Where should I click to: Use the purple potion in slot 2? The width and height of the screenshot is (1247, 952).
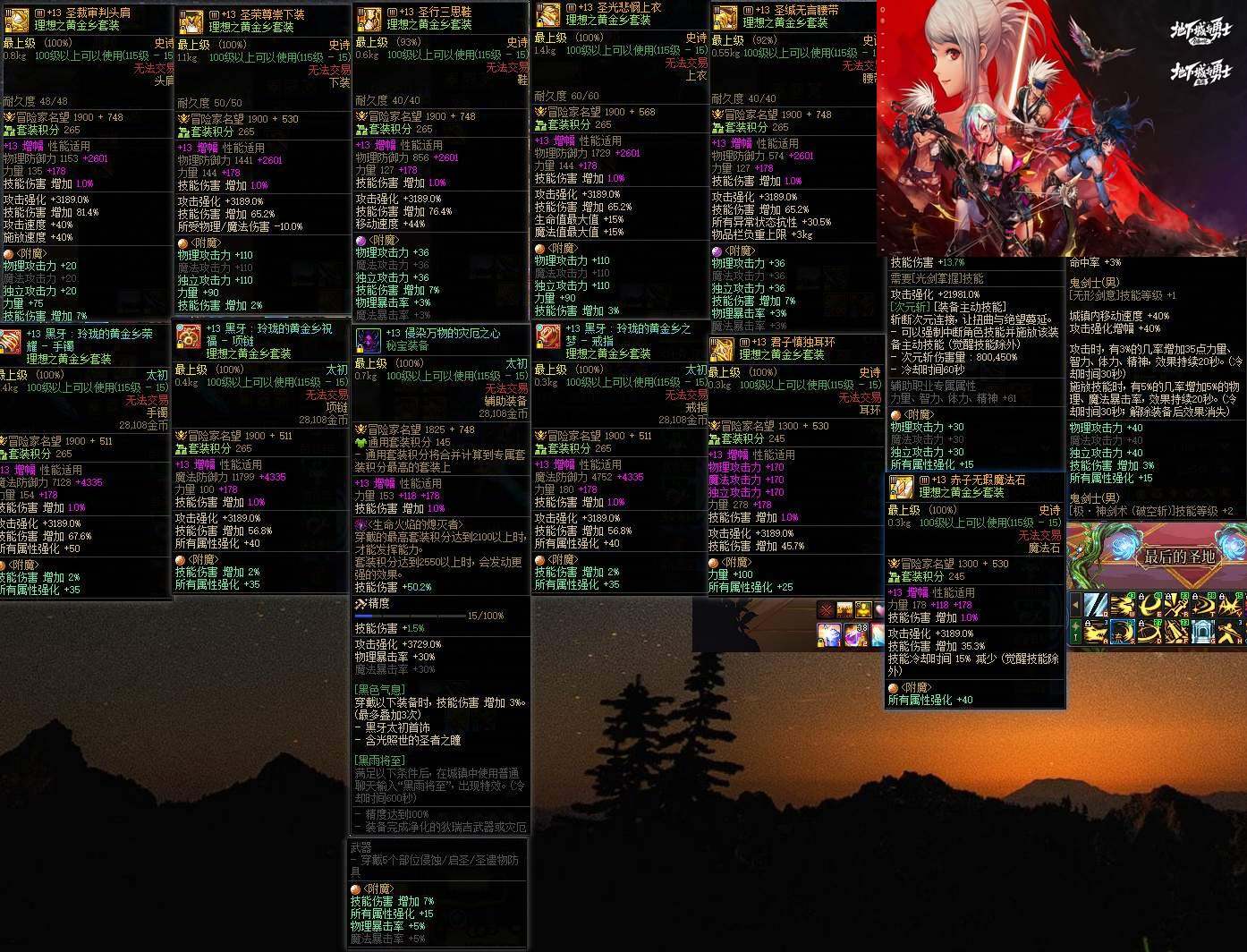click(856, 634)
